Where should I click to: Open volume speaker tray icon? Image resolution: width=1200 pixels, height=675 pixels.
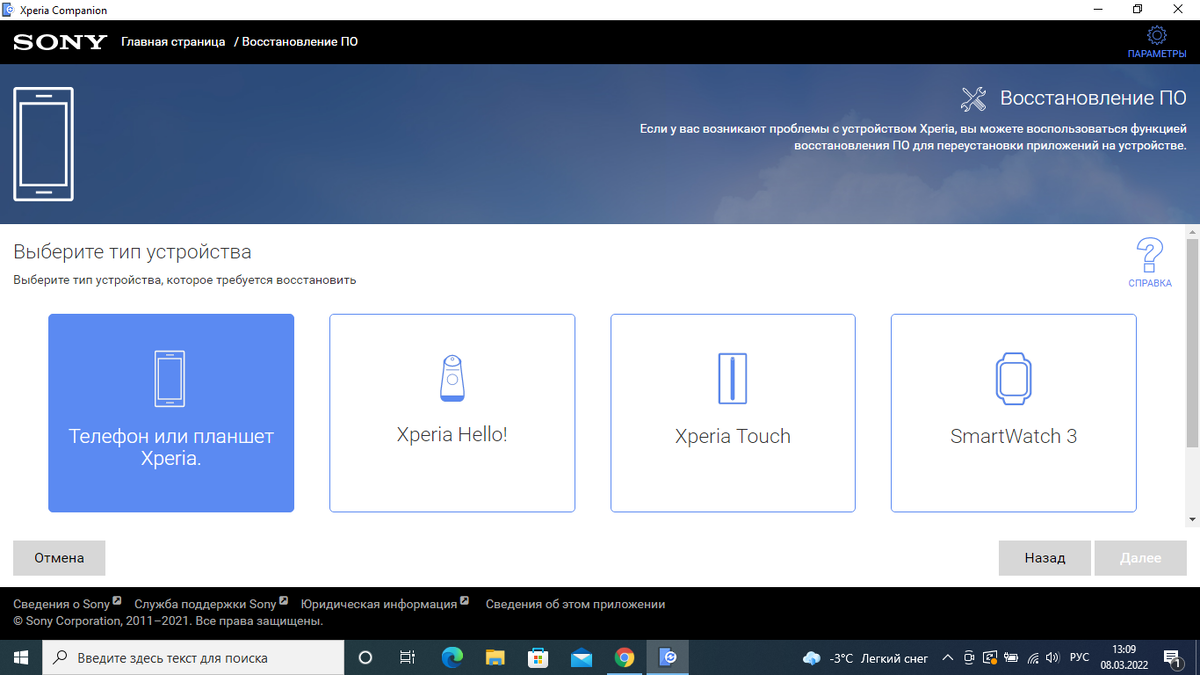1052,658
